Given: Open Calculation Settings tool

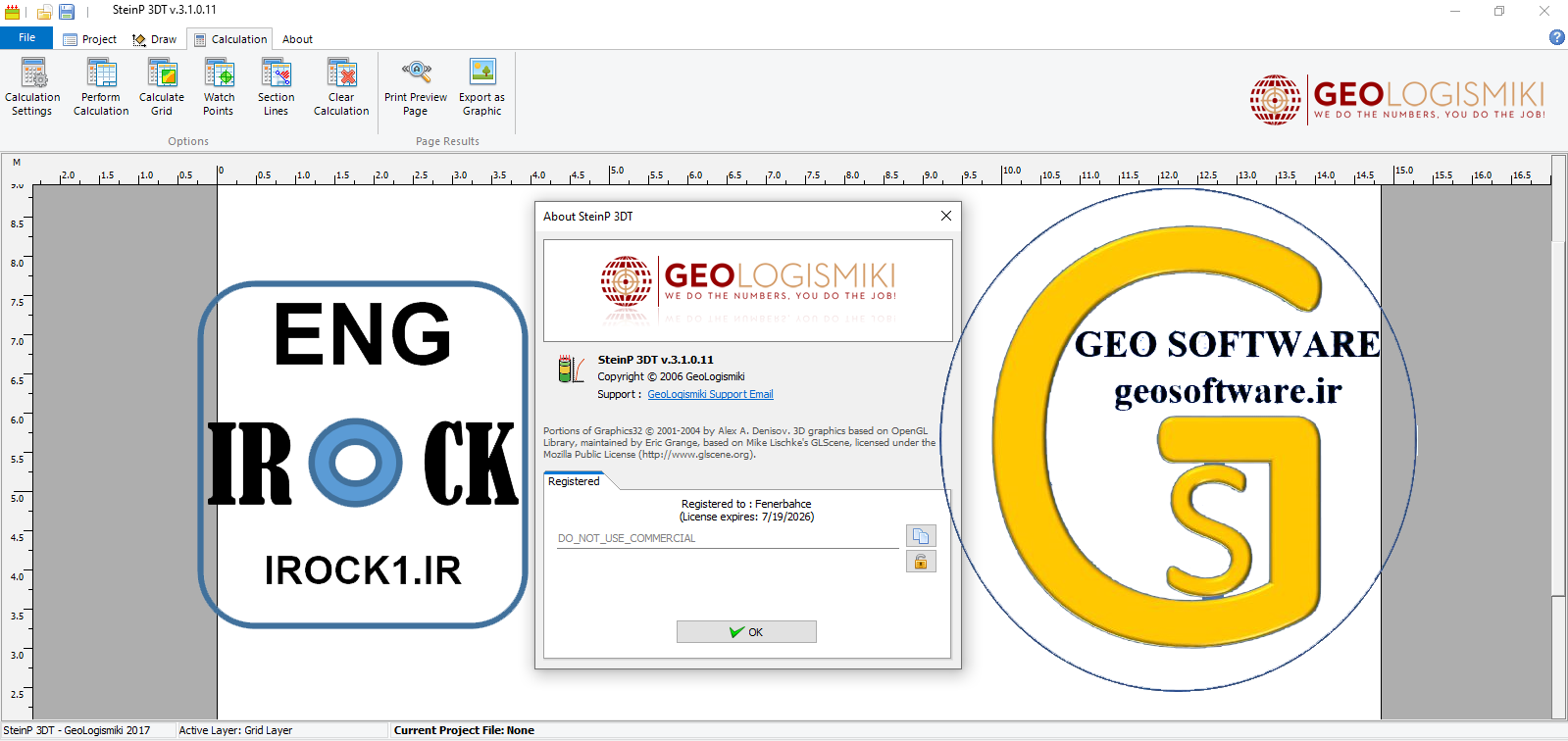Looking at the screenshot, I should 32,86.
